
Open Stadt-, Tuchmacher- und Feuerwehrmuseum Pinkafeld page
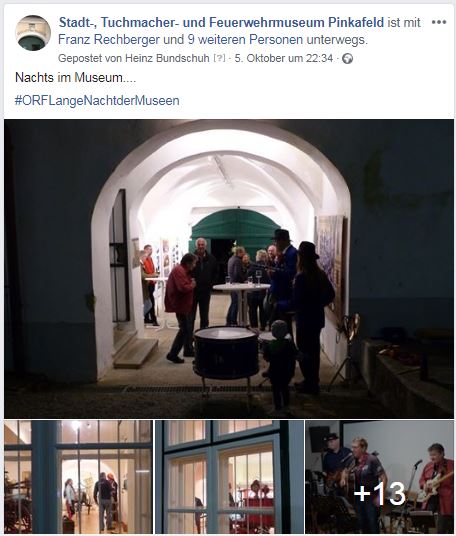pos(221,23)
